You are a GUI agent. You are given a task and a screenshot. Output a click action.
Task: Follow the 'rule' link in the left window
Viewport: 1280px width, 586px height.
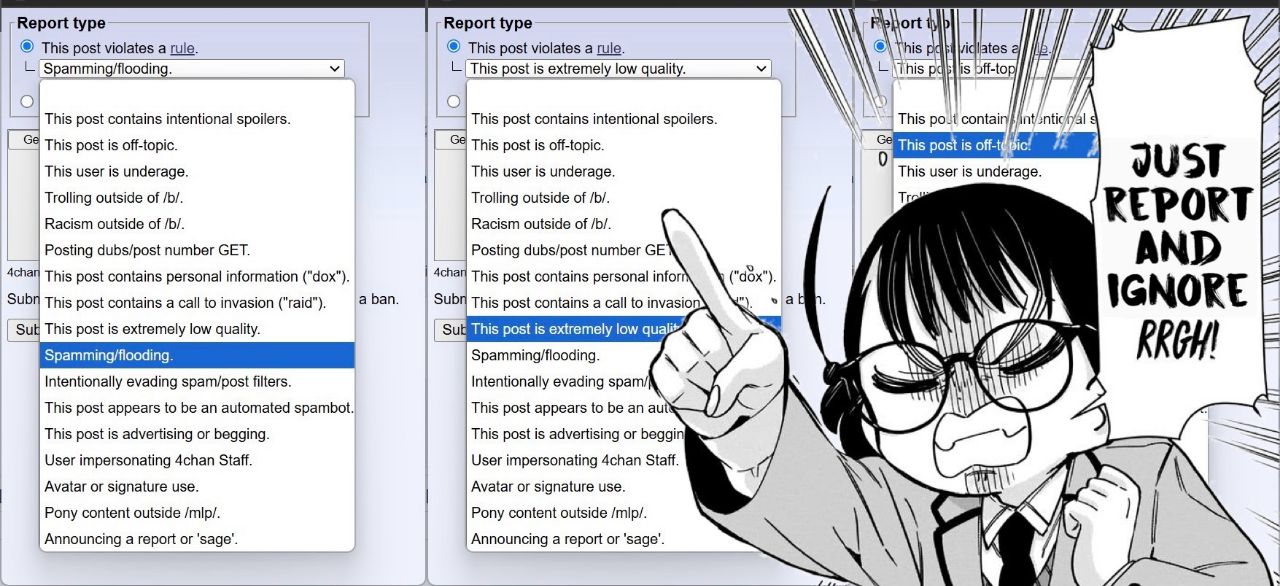point(182,48)
